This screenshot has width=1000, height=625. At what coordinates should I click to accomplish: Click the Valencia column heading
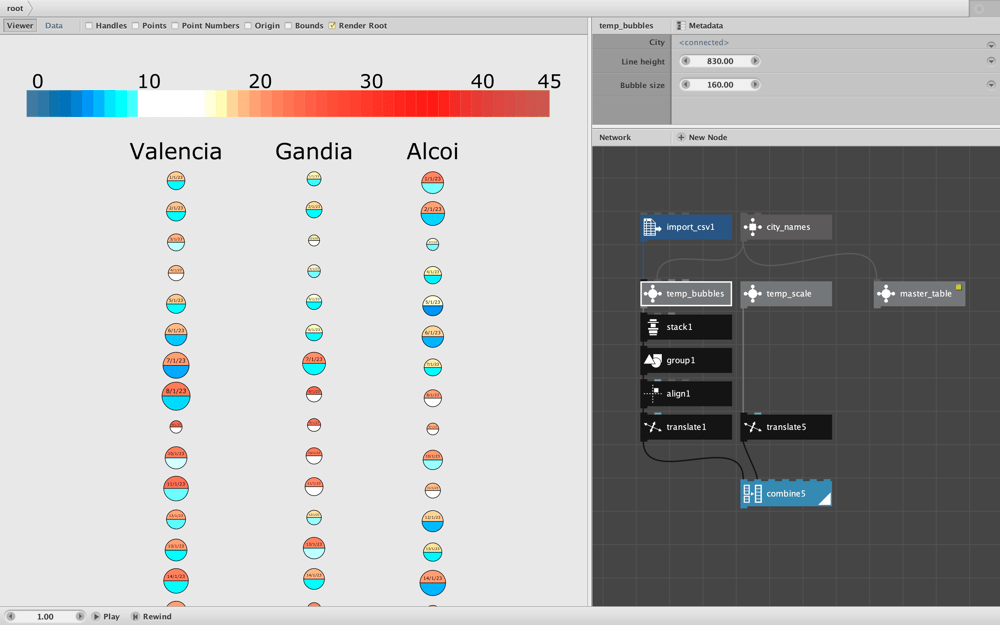pyautogui.click(x=176, y=152)
